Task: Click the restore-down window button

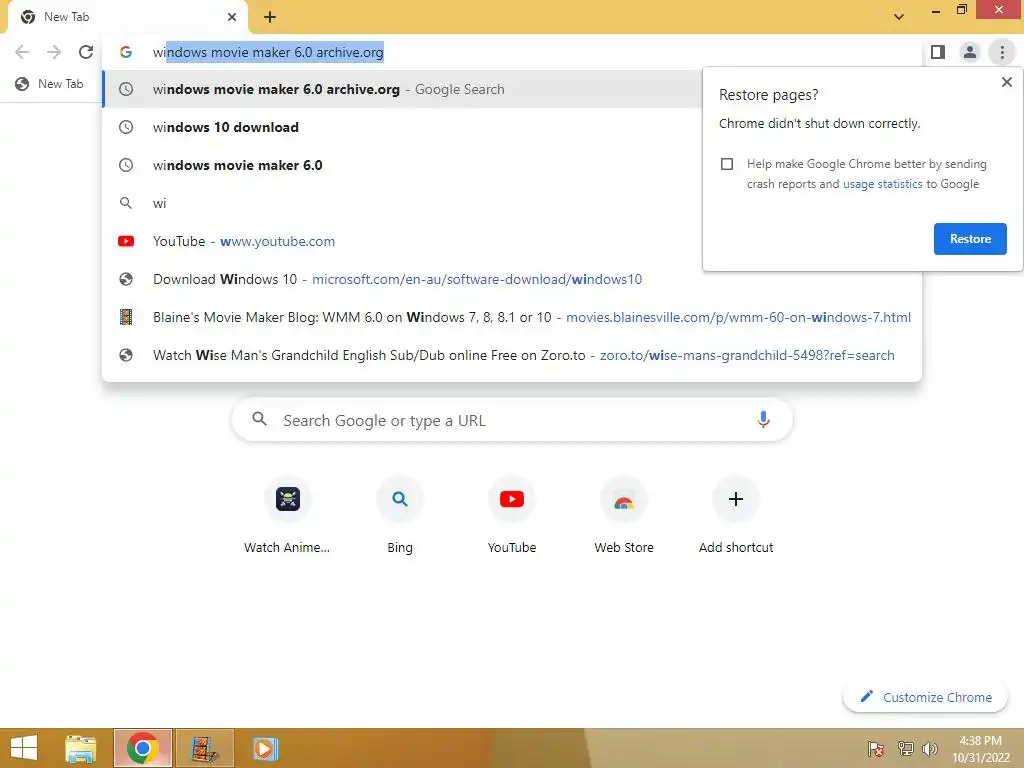Action: tap(961, 10)
